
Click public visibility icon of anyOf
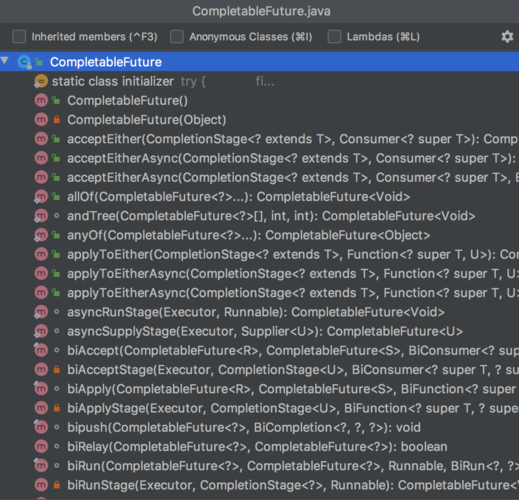(x=56, y=235)
